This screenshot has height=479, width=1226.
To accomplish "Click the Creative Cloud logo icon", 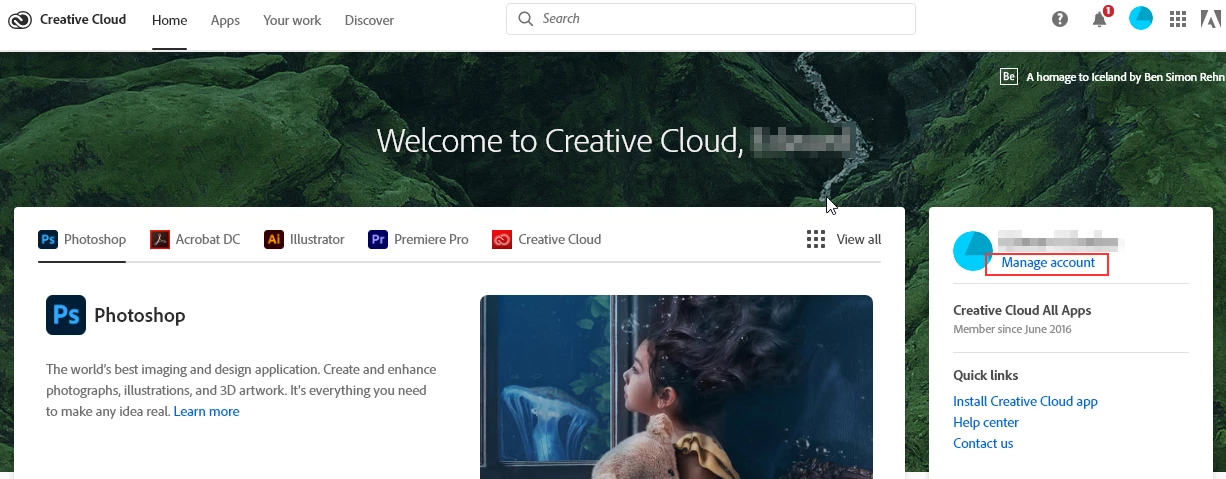I will click(x=20, y=20).
